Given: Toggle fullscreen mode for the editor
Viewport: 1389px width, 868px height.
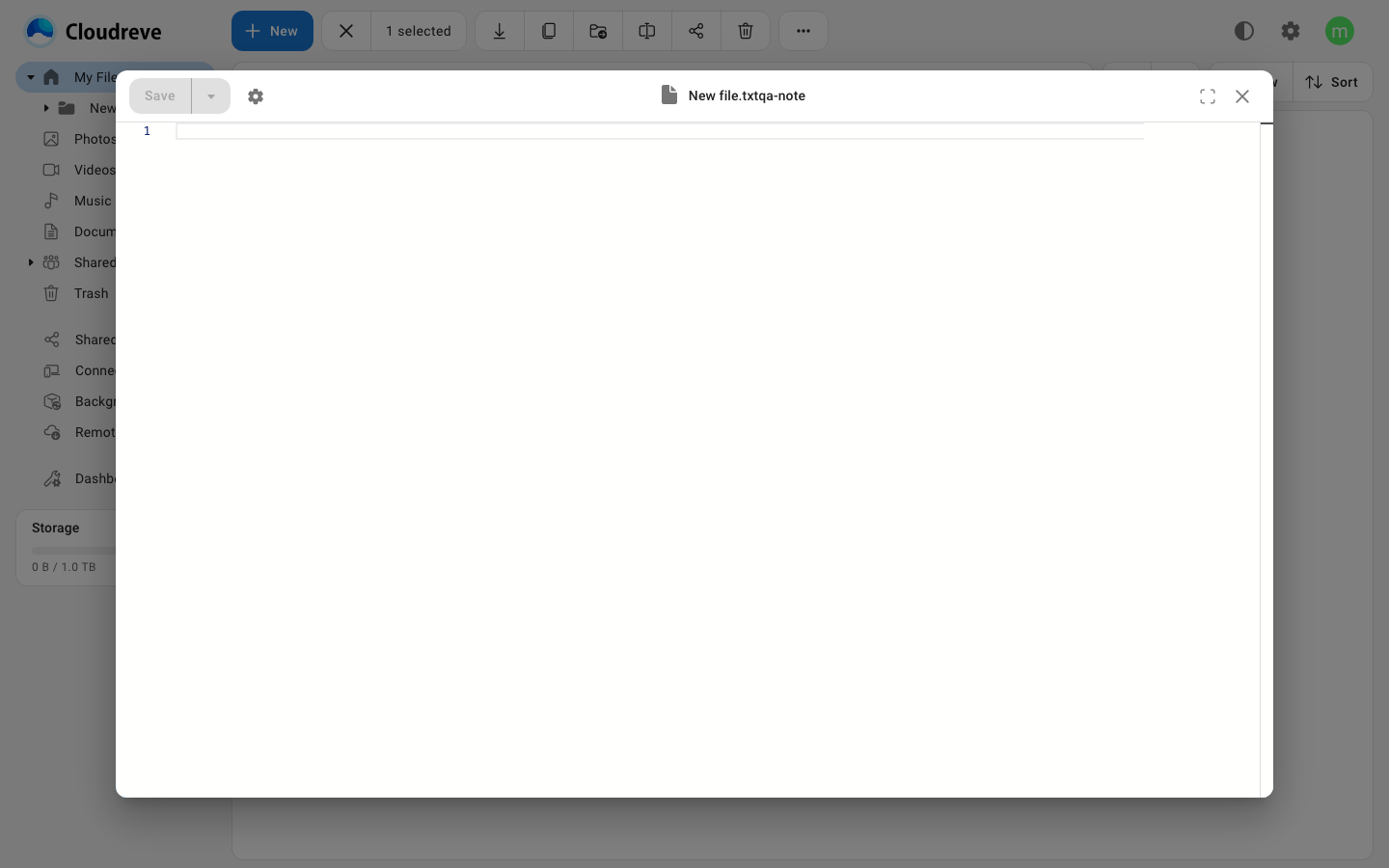Looking at the screenshot, I should point(1208,96).
